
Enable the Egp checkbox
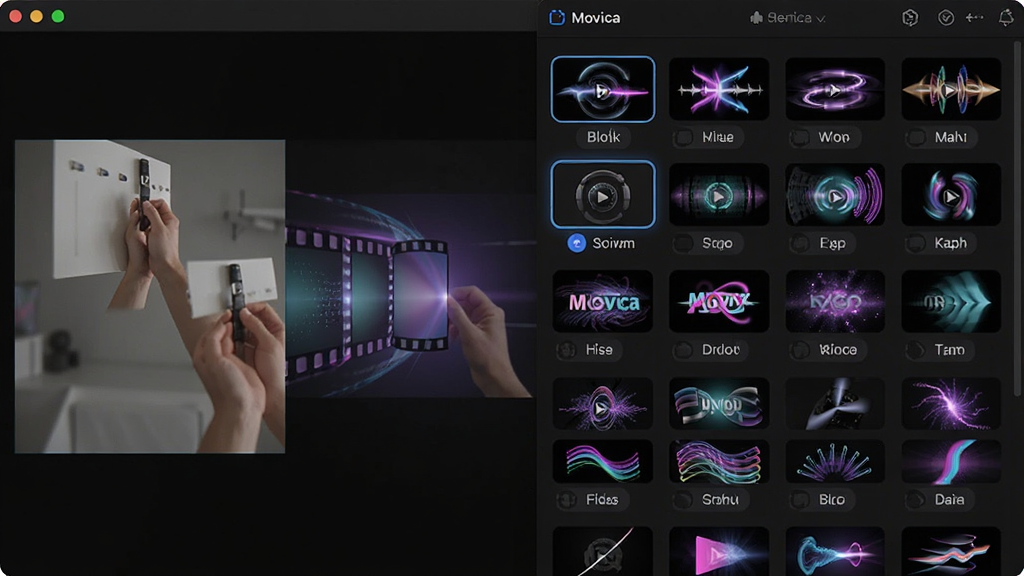point(799,244)
